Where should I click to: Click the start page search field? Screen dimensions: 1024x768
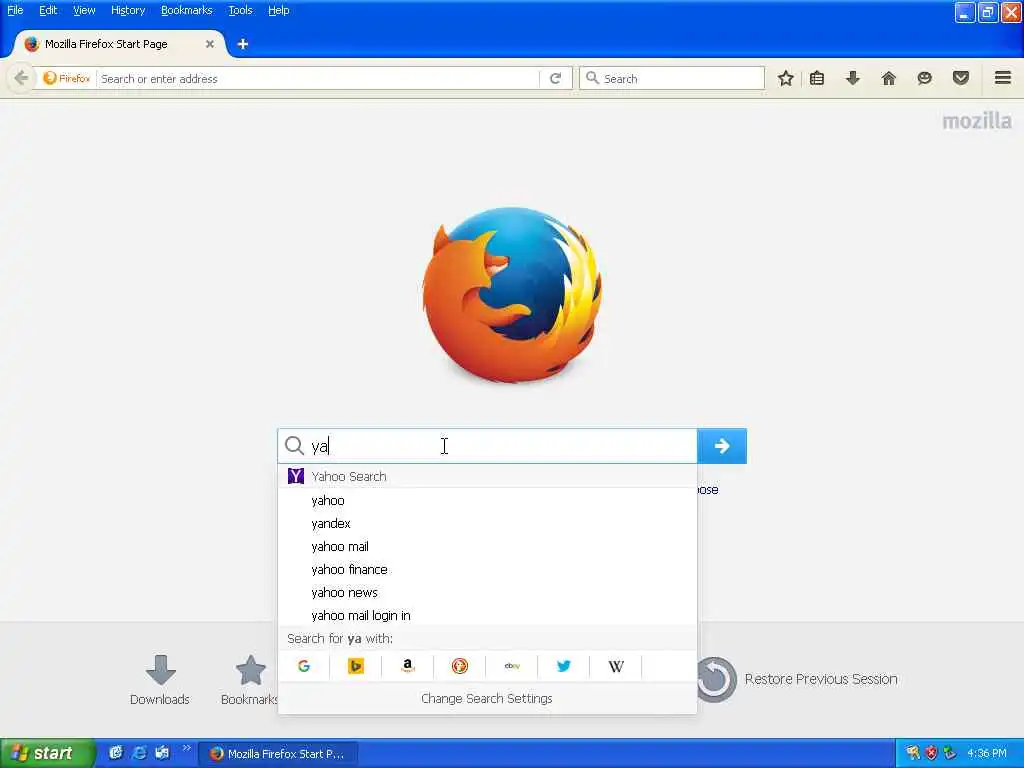(488, 446)
